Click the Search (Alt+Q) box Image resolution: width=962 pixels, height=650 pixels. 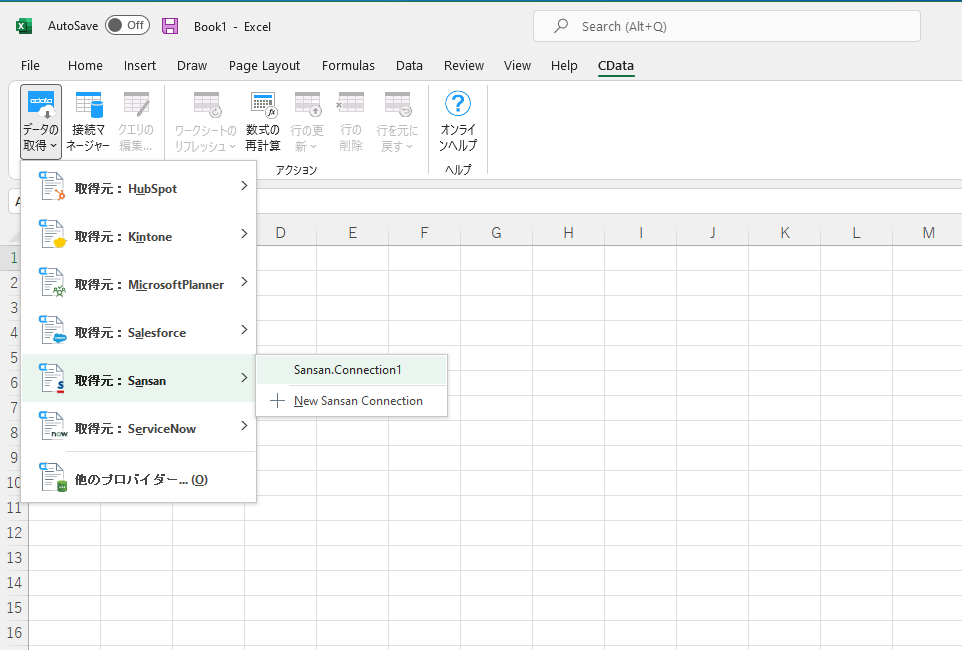point(726,26)
